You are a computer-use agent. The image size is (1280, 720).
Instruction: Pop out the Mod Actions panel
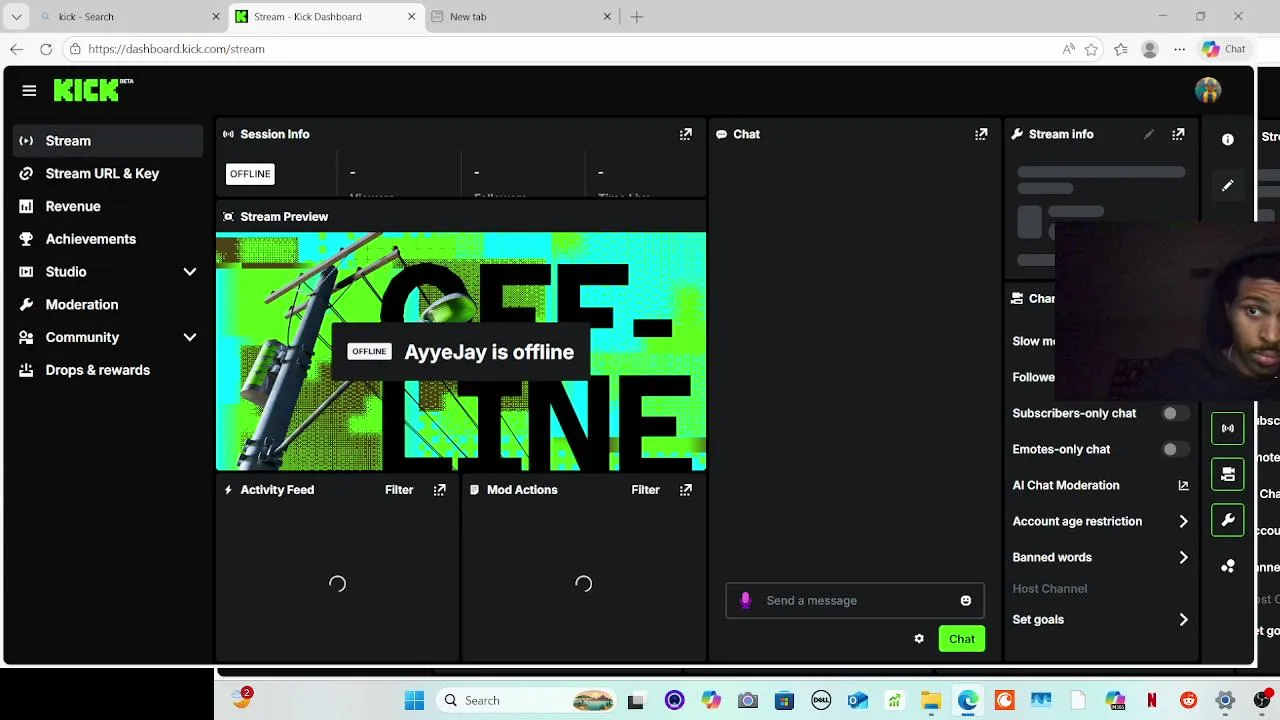[x=686, y=490]
